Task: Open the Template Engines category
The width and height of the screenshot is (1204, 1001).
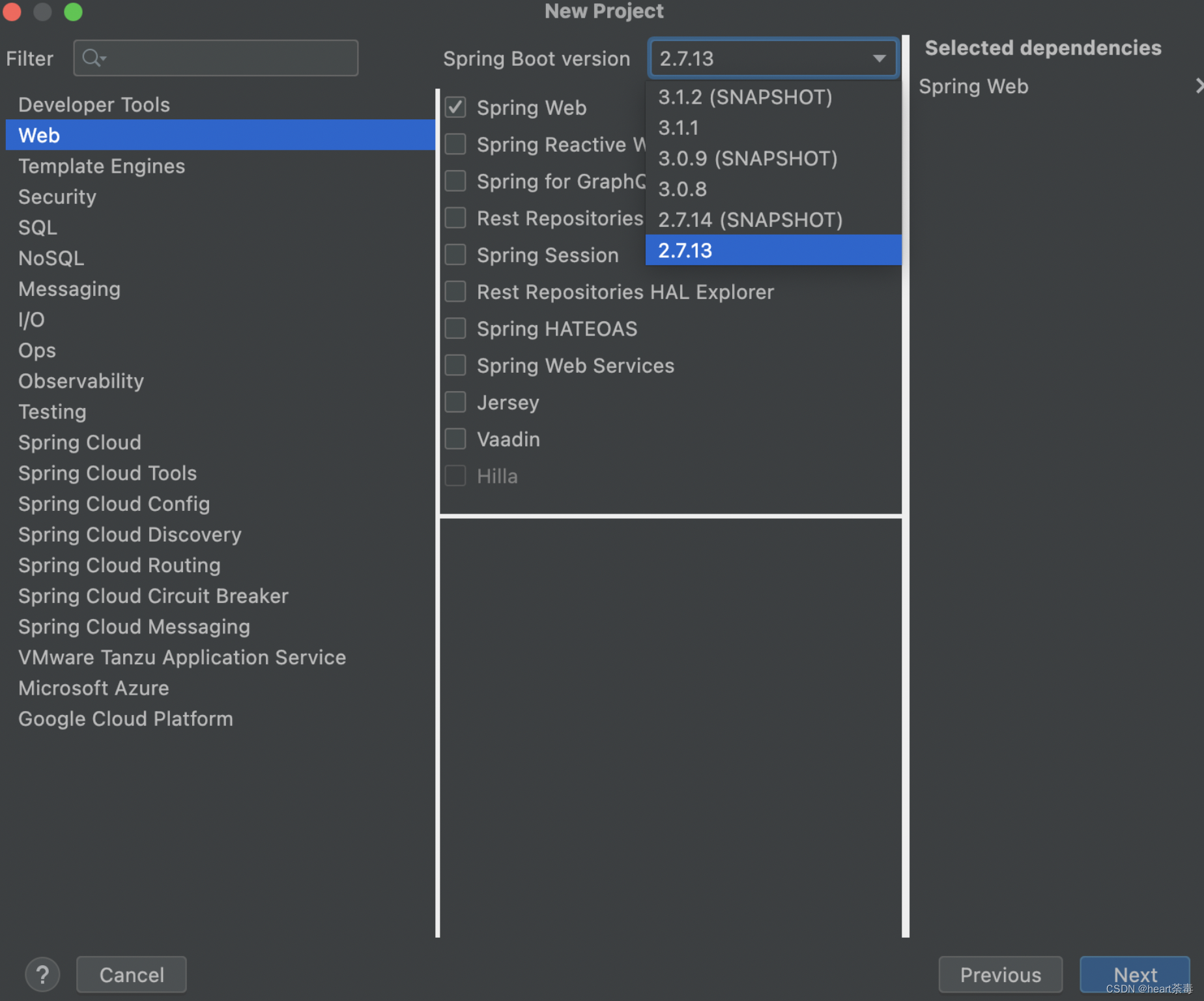Action: (x=220, y=166)
